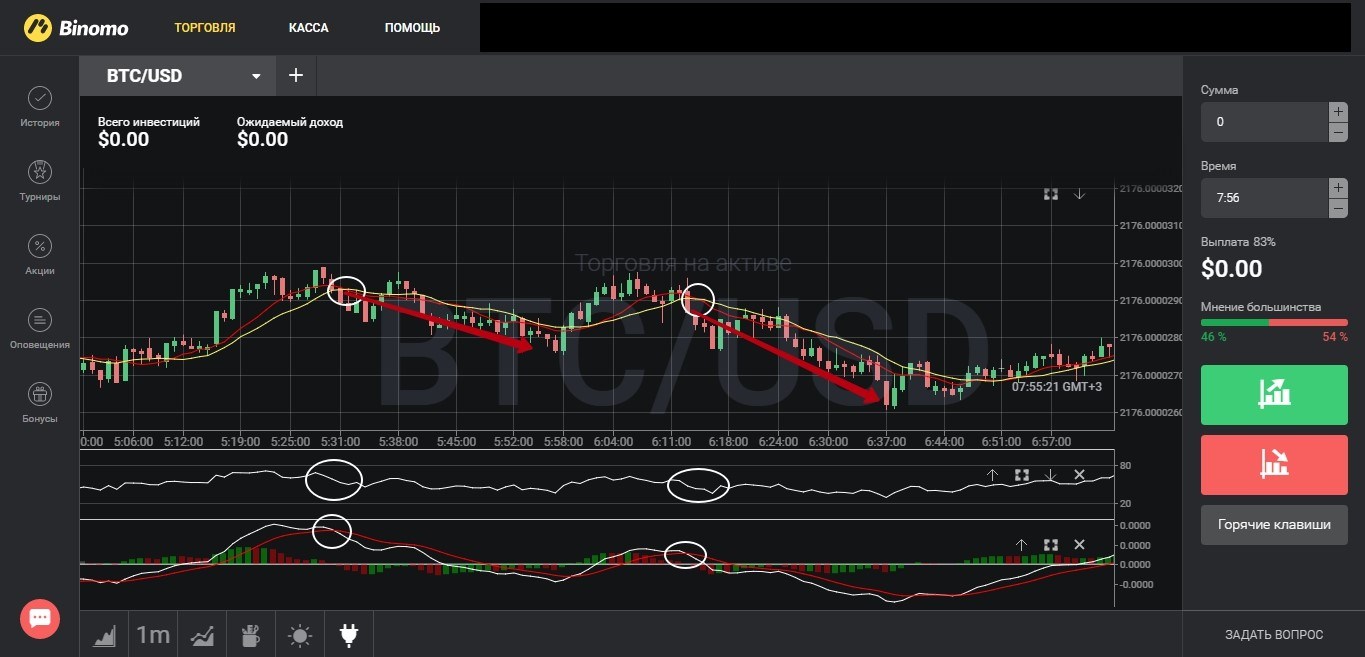Go to the Касса tab

309,27
